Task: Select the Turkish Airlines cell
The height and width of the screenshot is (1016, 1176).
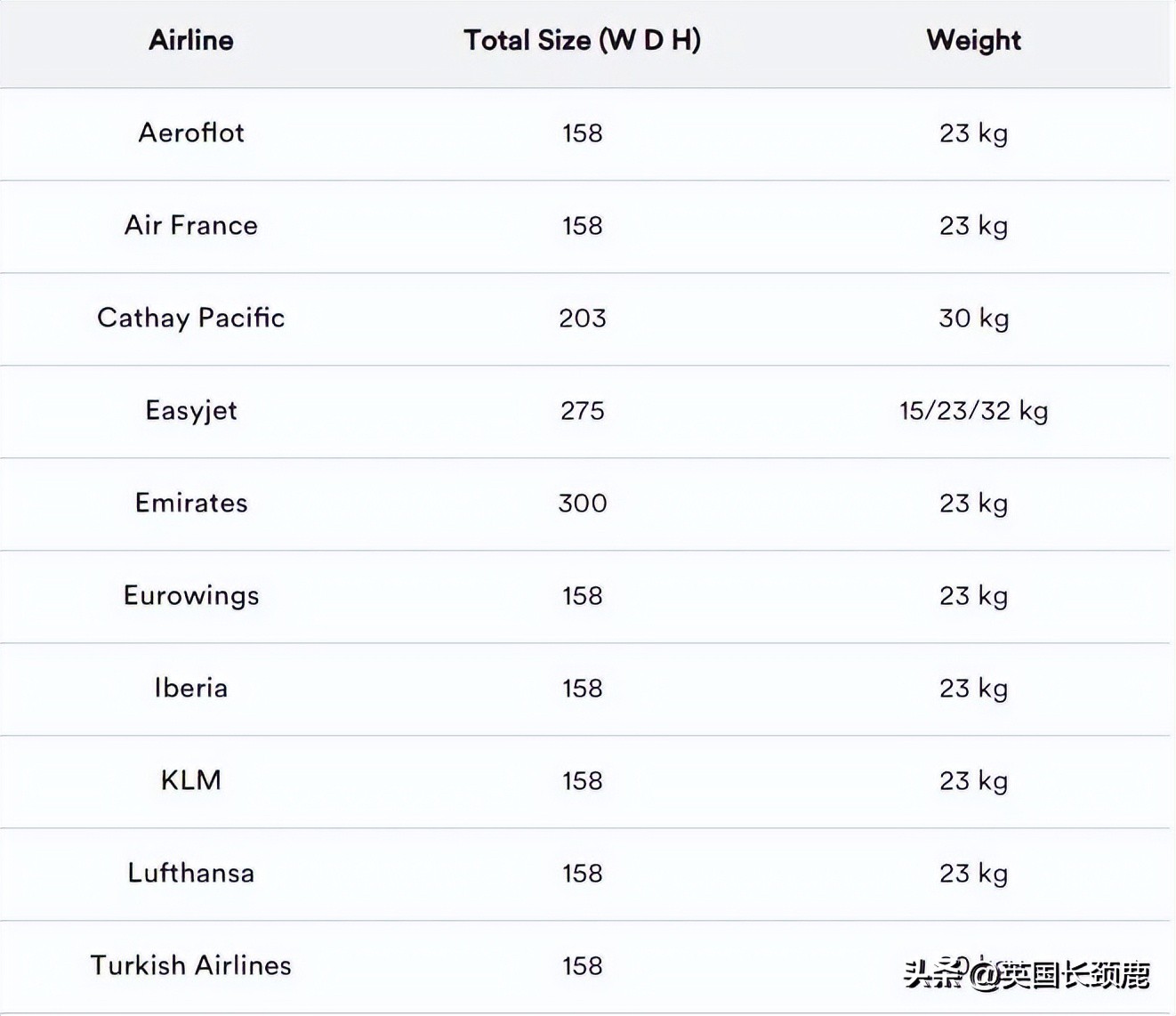Action: point(190,965)
